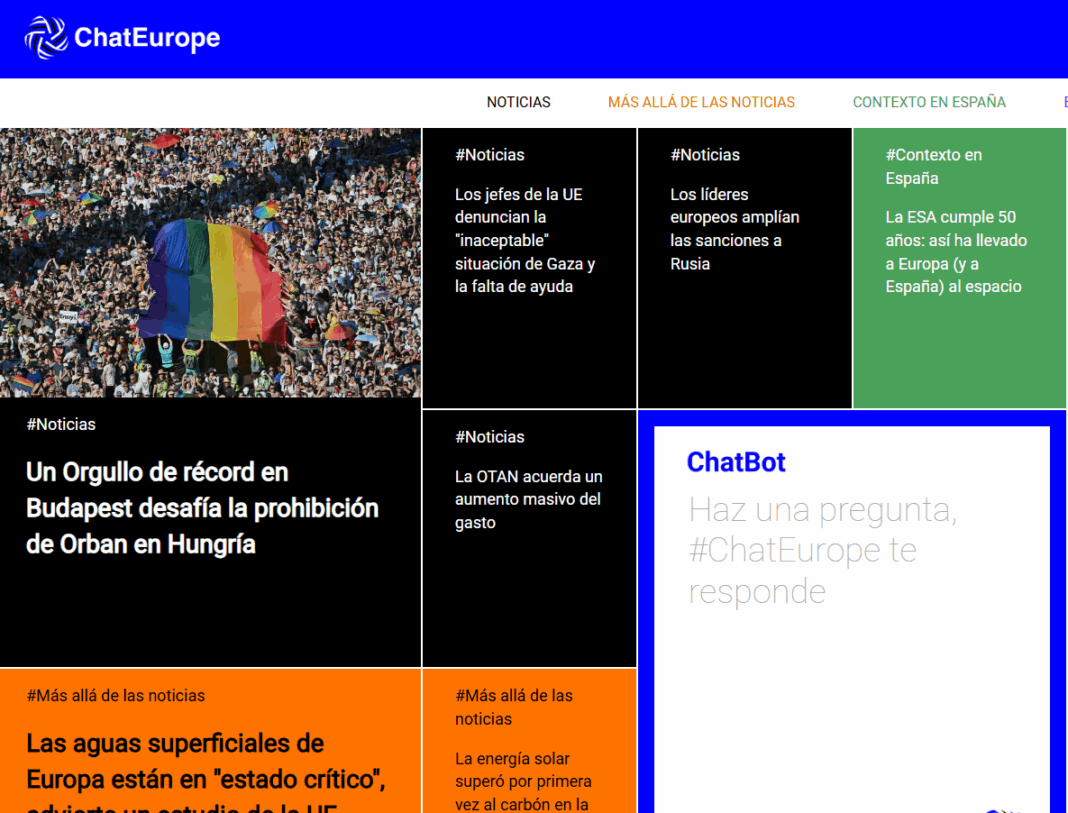Type in the ChatBot question field

click(822, 550)
